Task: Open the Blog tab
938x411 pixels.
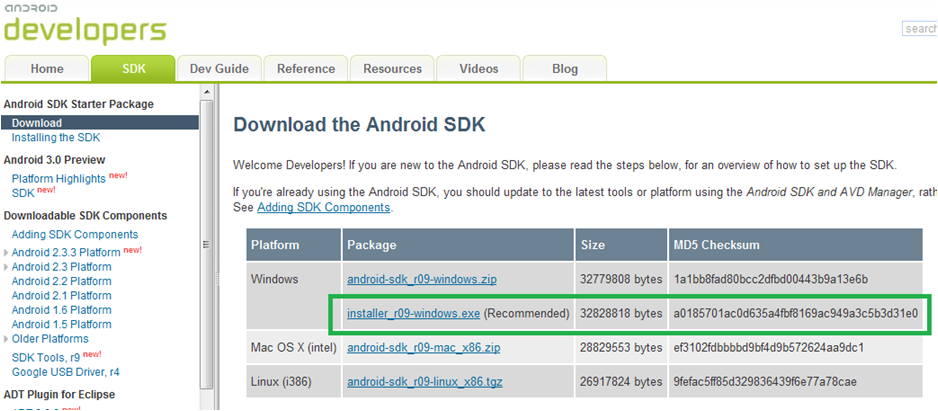Action: pos(565,69)
